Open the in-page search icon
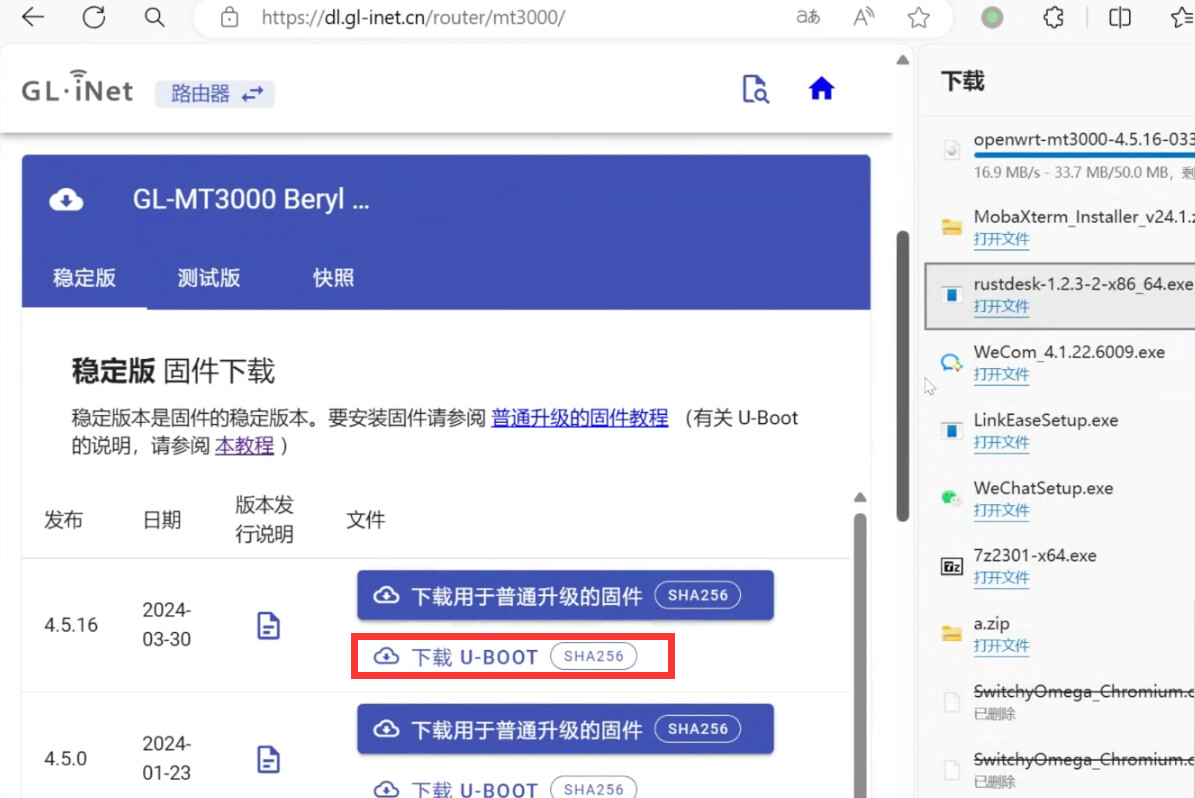This screenshot has height=798, width=1195. point(756,88)
